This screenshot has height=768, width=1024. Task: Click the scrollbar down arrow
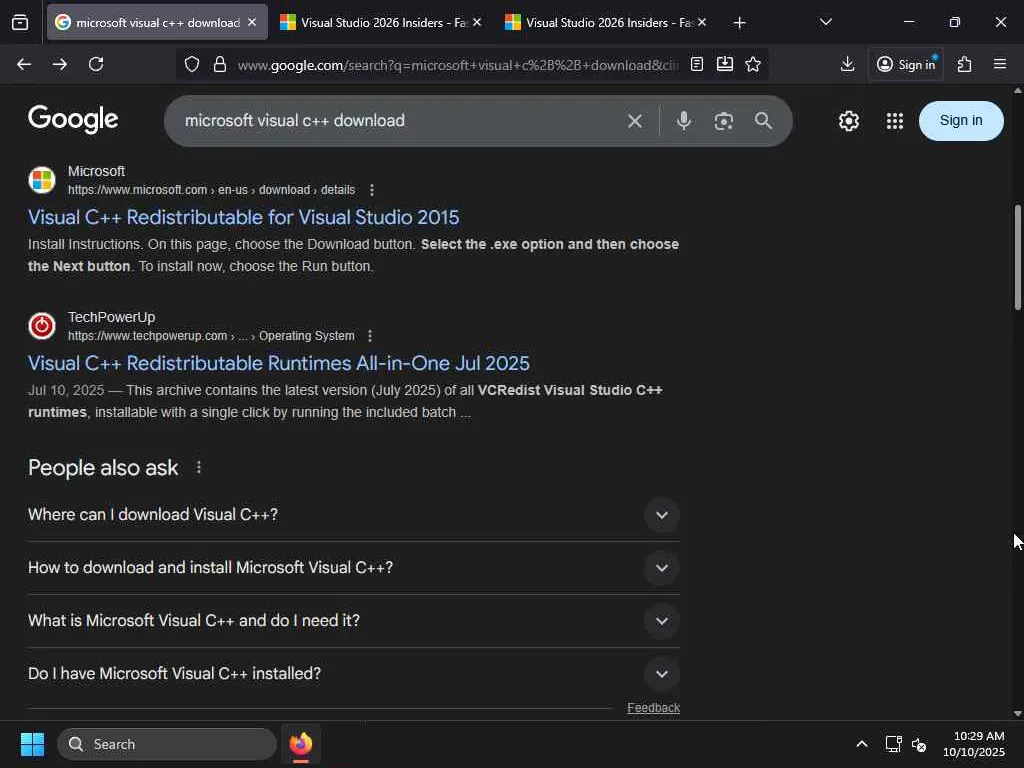point(1017,714)
